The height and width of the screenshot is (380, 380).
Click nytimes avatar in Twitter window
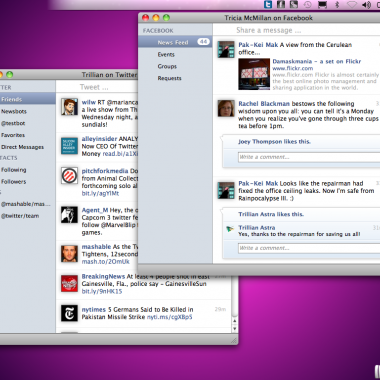tap(69, 313)
